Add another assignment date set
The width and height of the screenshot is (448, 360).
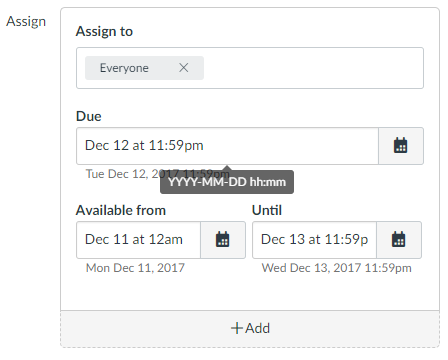click(x=250, y=329)
